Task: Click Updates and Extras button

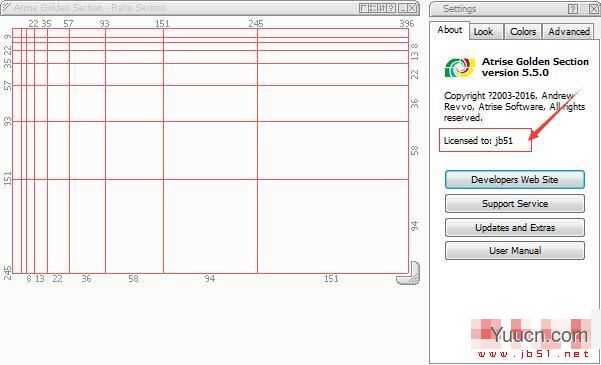Action: (x=515, y=228)
